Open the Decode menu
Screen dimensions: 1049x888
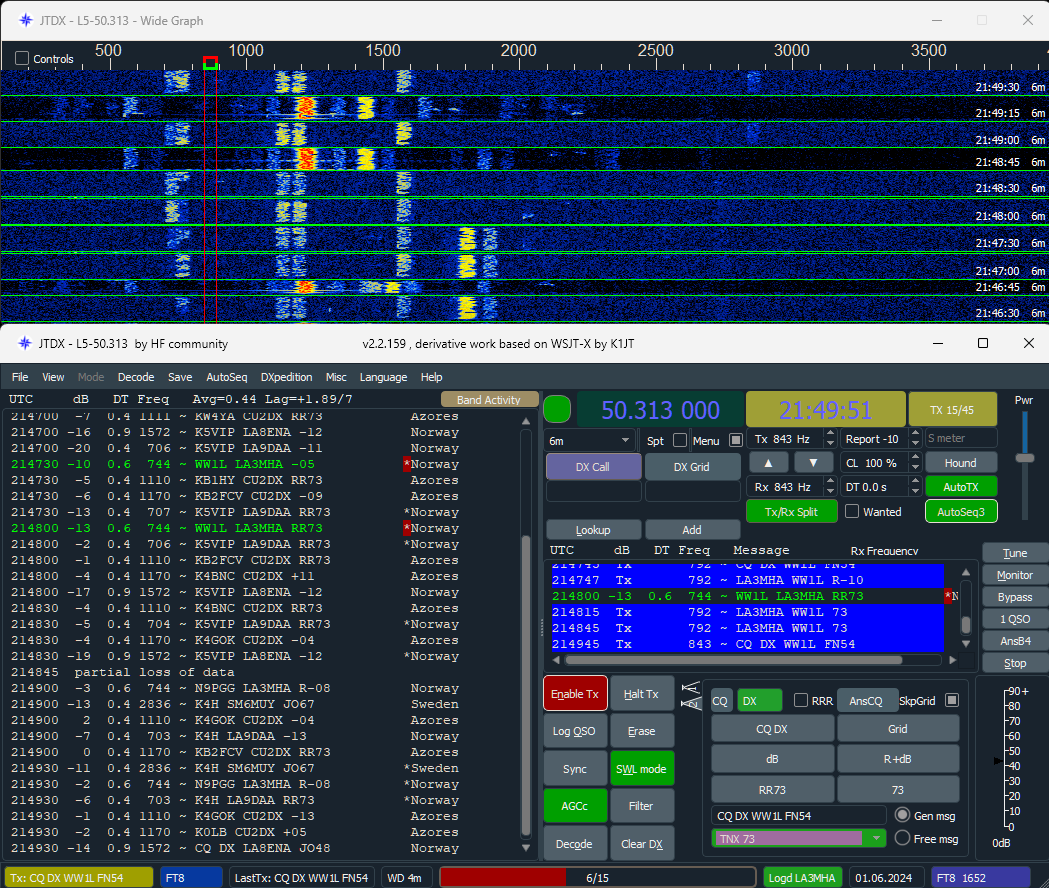136,377
